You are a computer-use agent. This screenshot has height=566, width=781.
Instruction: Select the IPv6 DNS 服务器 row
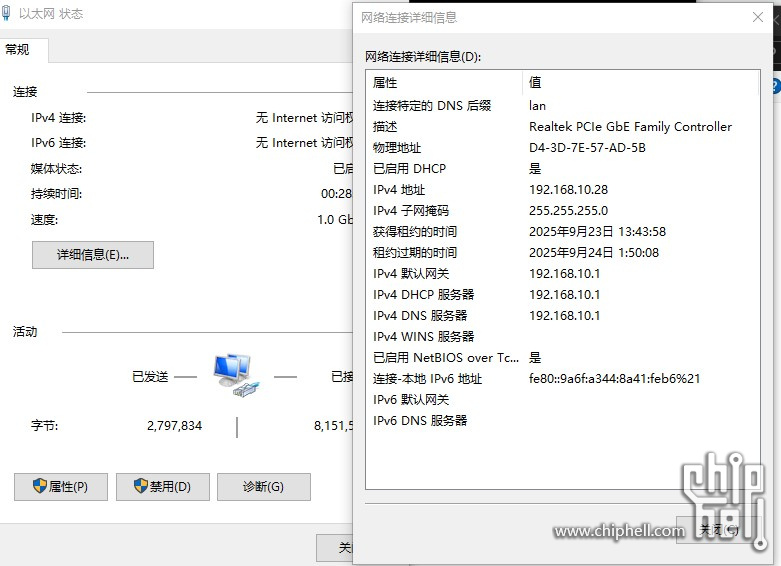(x=563, y=421)
